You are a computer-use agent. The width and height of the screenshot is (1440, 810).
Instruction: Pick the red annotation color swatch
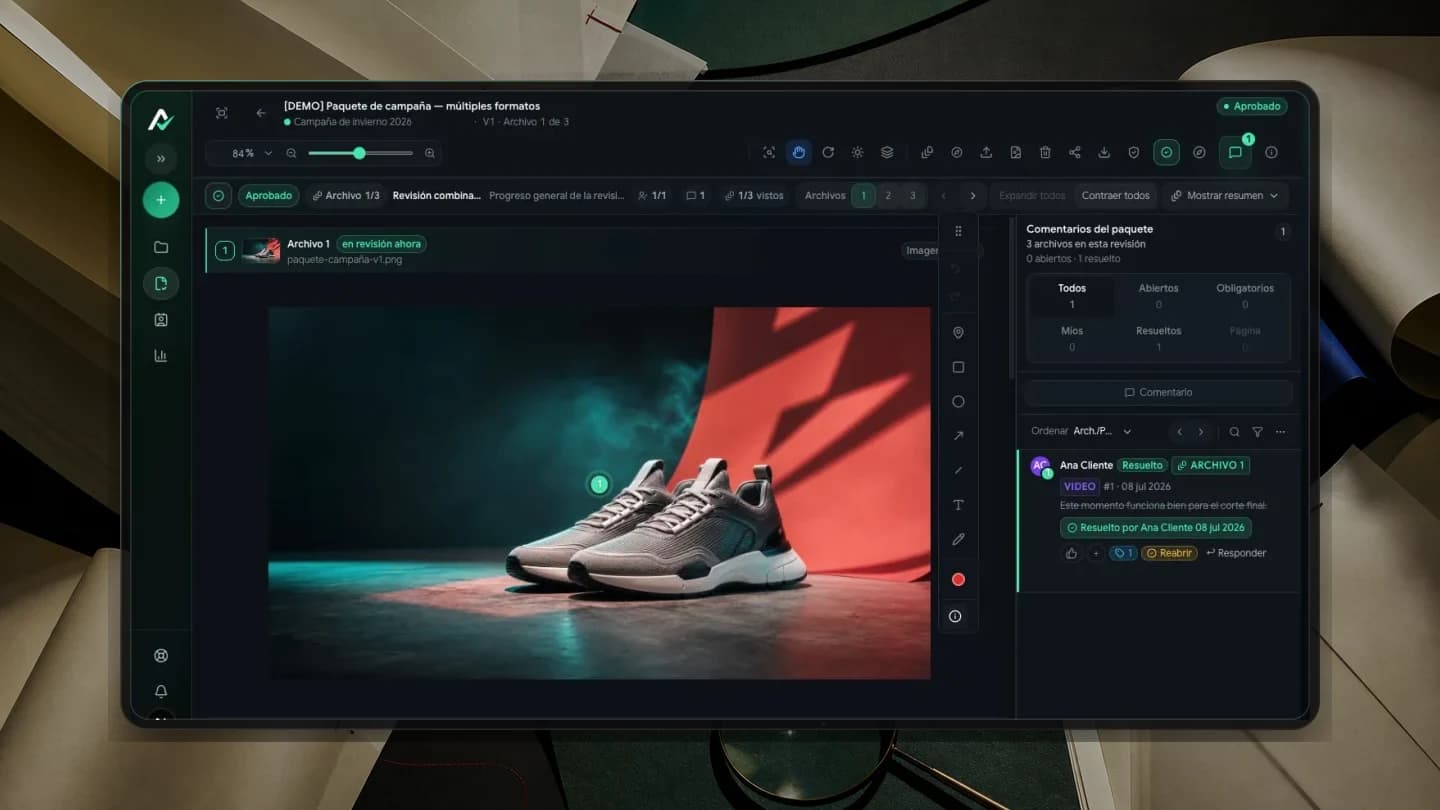click(958, 580)
